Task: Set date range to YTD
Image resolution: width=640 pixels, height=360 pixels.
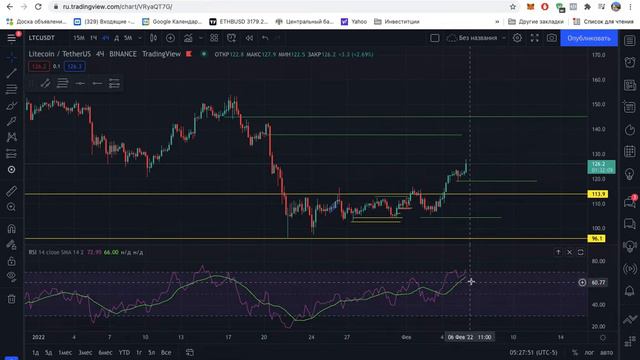Action: pos(124,353)
